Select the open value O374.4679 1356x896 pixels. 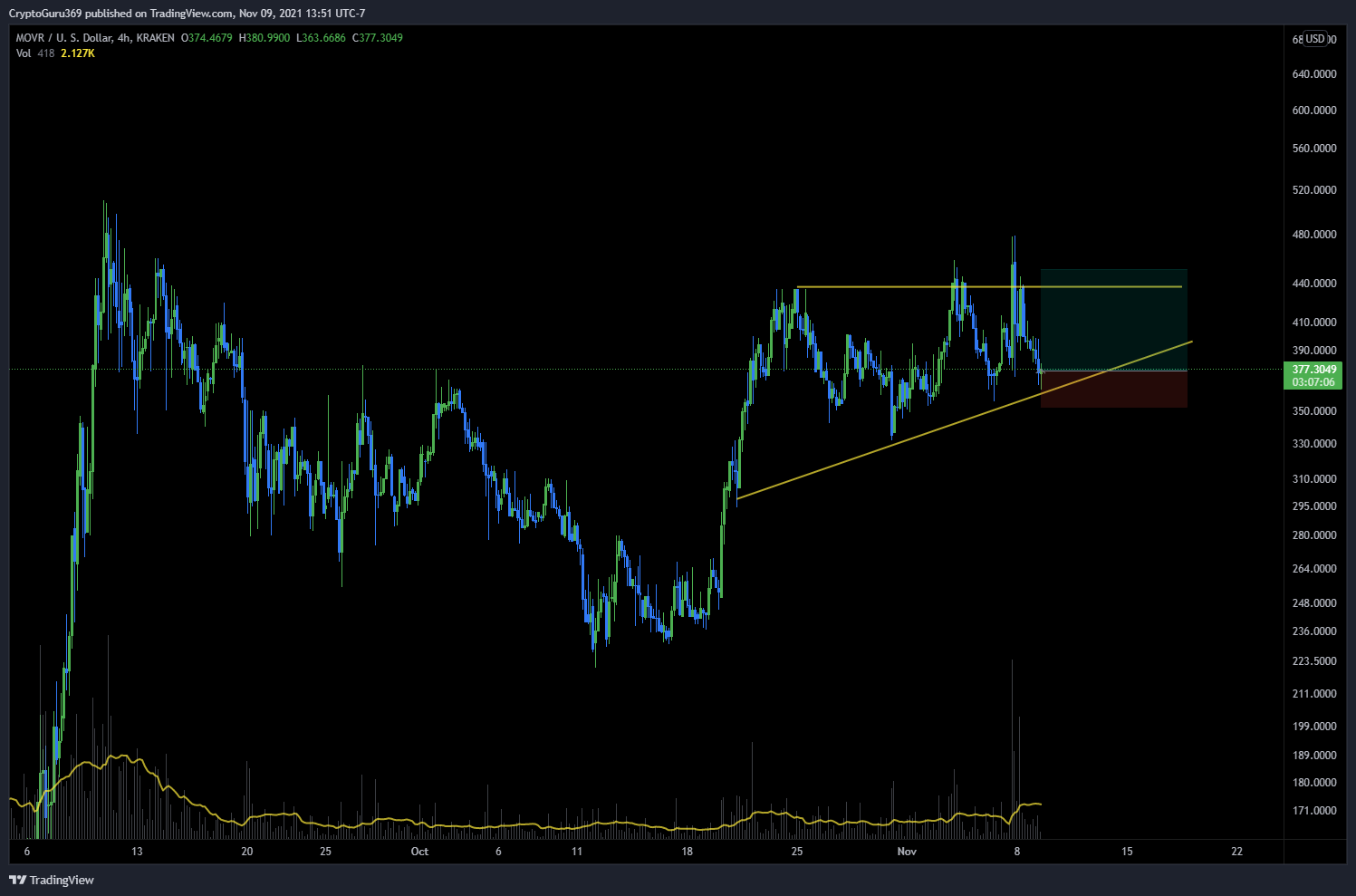(x=207, y=38)
